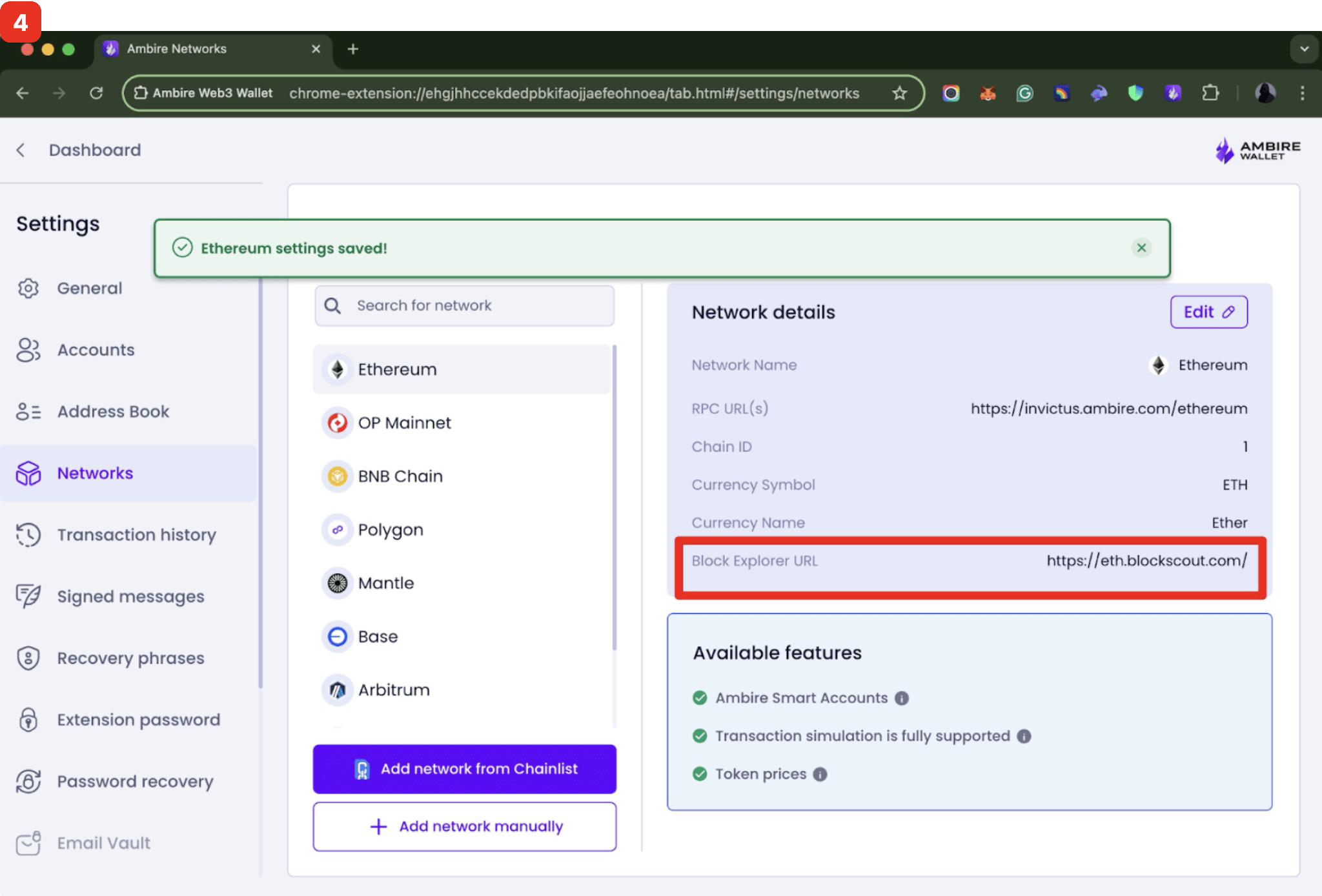Open the Accounts settings section

[96, 349]
